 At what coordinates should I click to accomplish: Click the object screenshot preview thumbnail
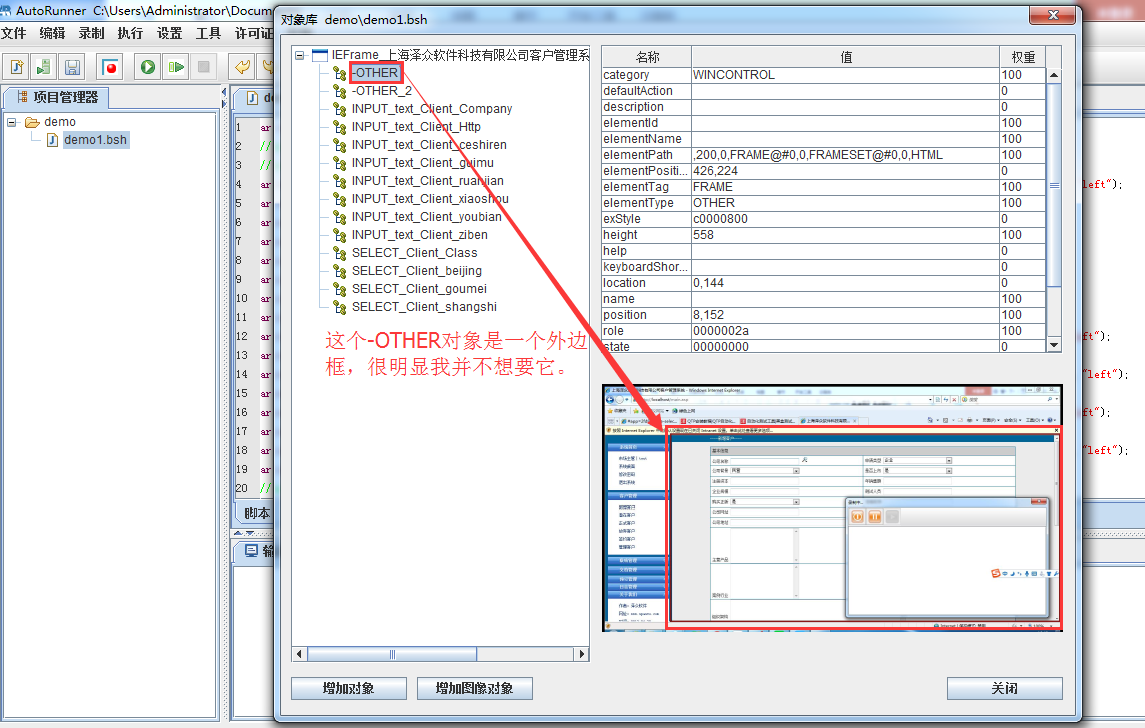coord(832,508)
